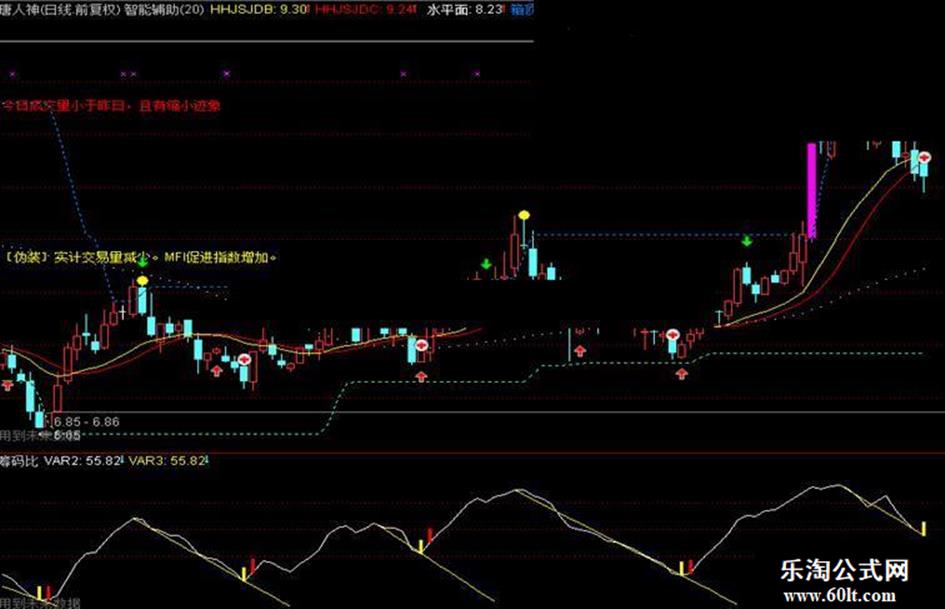Viewport: 945px width, 609px height.
Task: Open the www.60lt.com watermark link
Action: pyautogui.click(x=840, y=596)
